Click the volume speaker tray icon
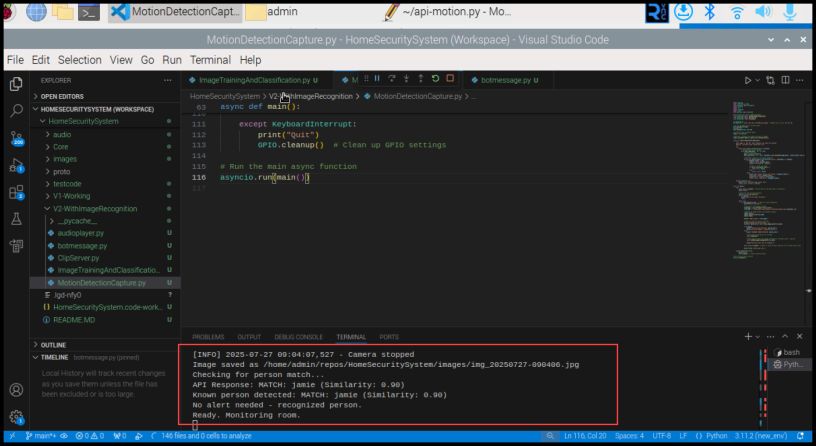Image resolution: width=816 pixels, height=446 pixels. (763, 12)
